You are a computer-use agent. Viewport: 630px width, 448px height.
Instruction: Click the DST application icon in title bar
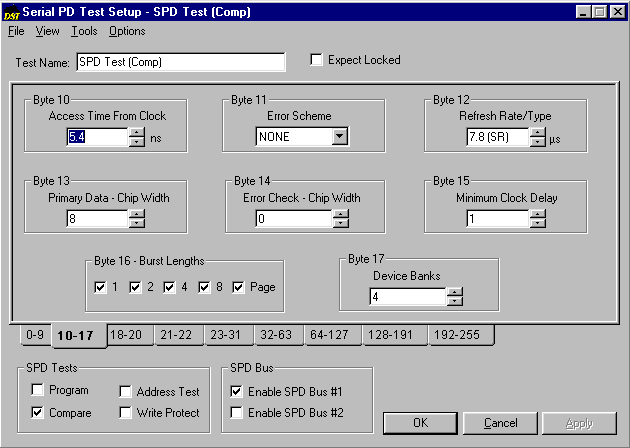(12, 12)
